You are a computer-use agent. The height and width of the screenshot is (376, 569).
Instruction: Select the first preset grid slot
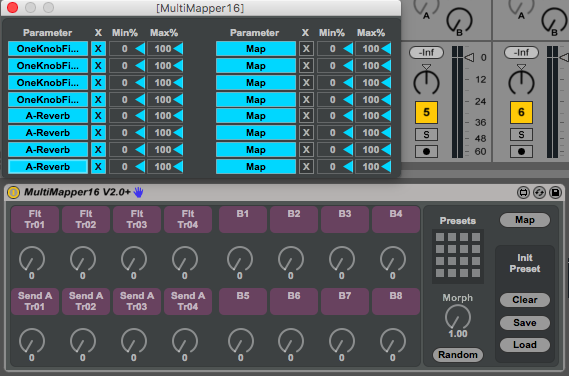[x=440, y=237]
